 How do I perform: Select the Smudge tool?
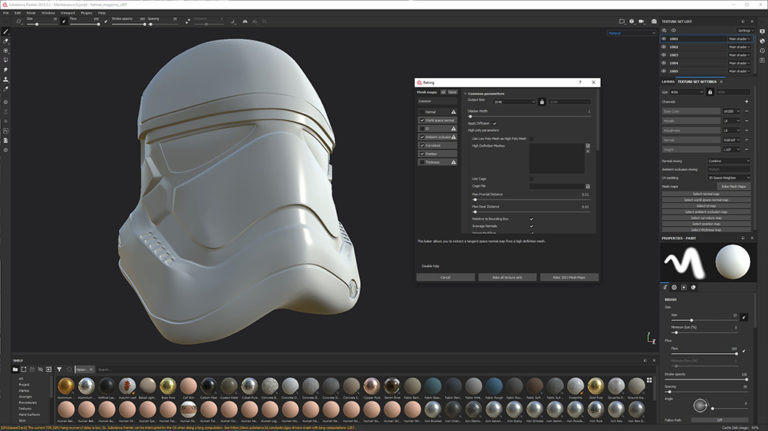[5, 70]
